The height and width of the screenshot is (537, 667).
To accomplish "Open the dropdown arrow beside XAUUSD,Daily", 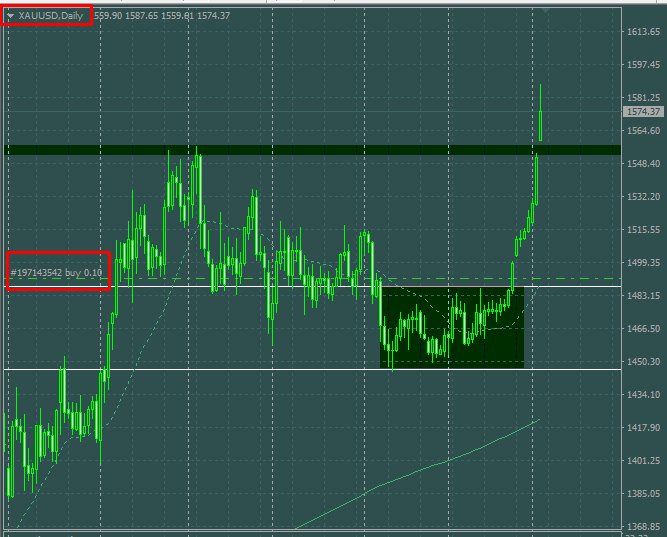I will click(x=10, y=15).
